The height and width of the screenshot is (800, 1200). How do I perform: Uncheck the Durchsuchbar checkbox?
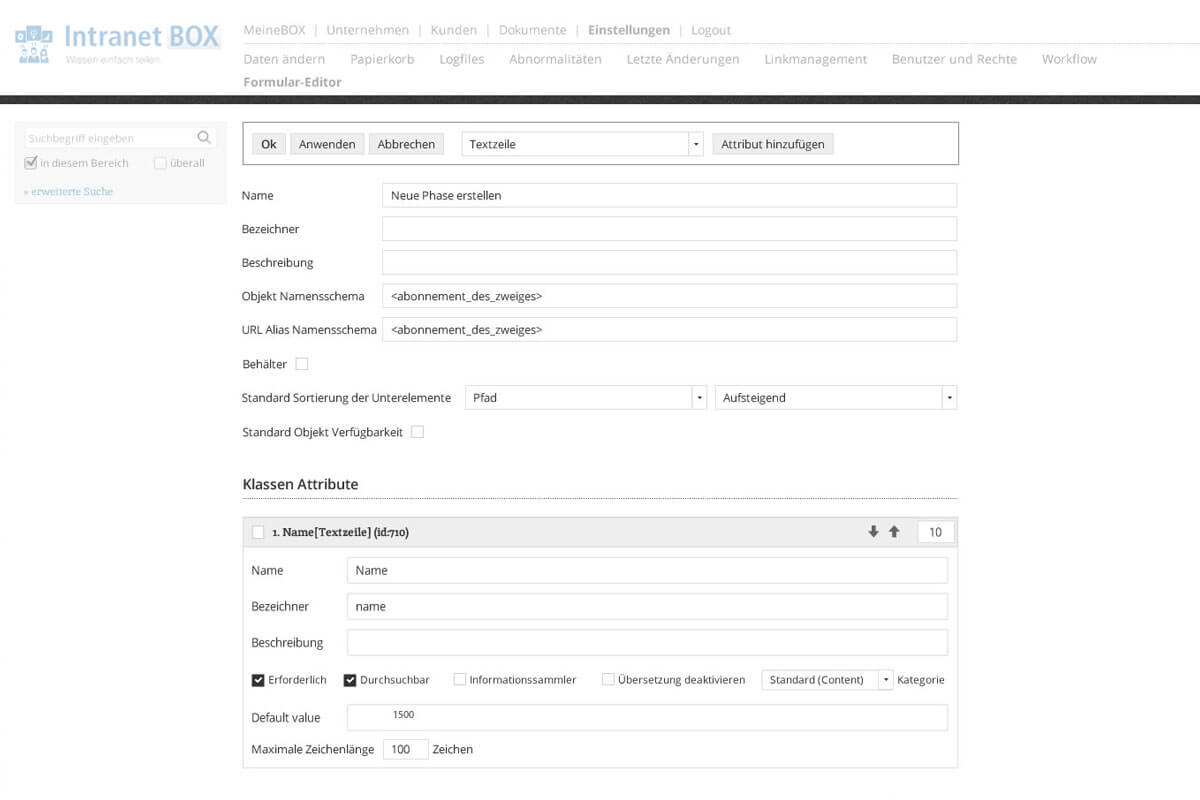click(x=350, y=680)
